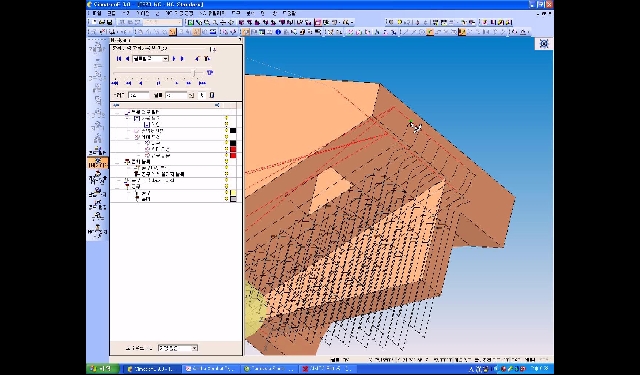Click the icon right of the speed slider
This screenshot has width=640, height=375.
click(x=210, y=73)
